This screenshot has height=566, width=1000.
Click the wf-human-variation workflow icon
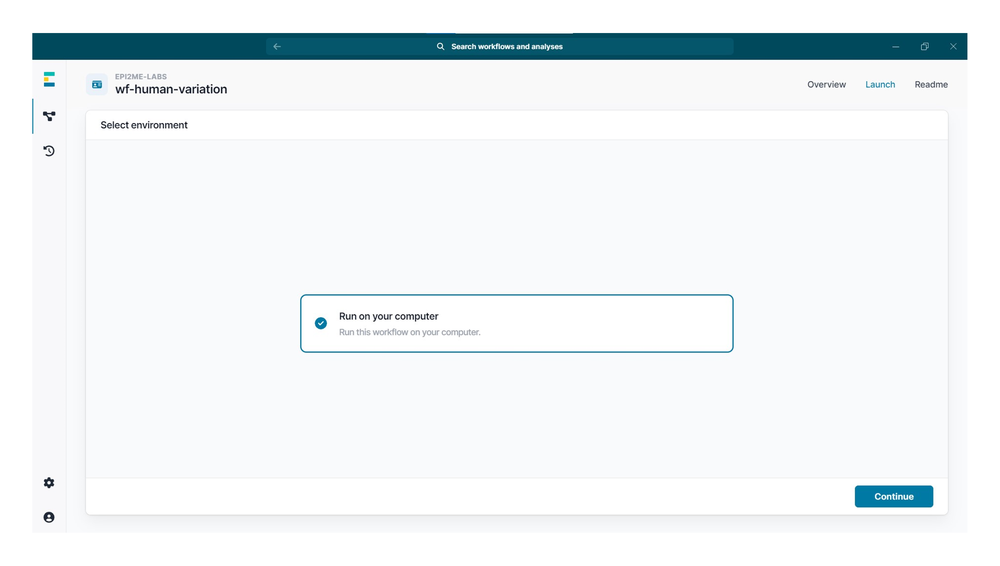[97, 84]
